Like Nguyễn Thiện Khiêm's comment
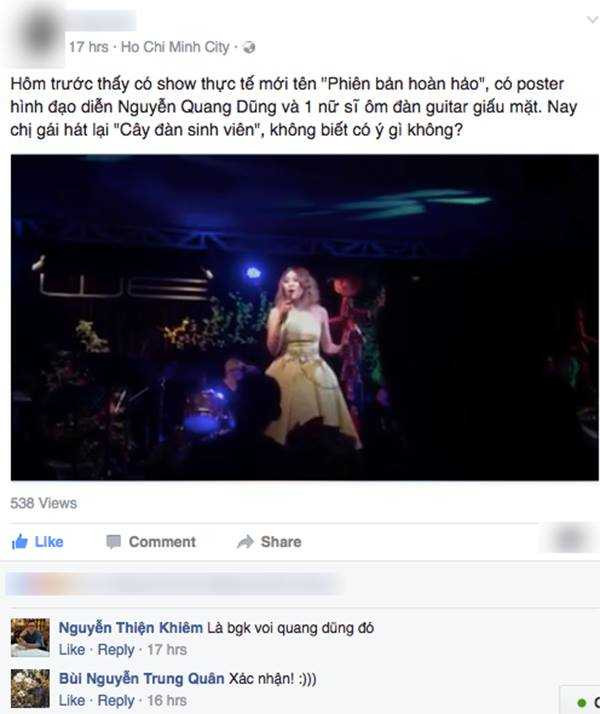Viewport: 600px width, 714px height. click(72, 649)
